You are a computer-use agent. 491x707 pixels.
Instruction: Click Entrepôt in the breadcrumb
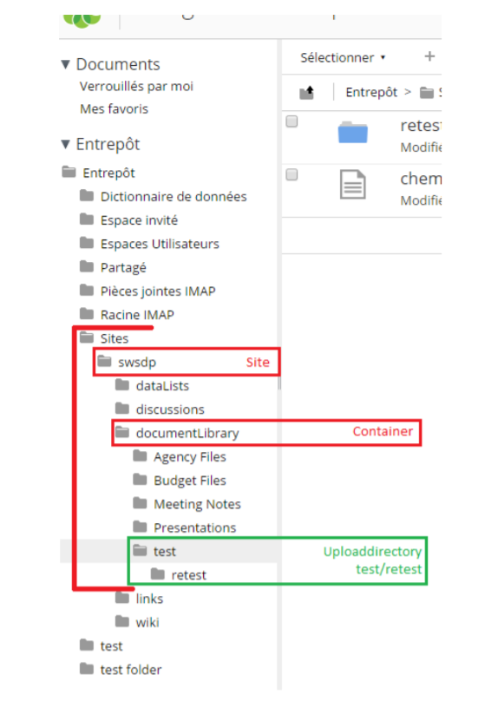point(372,92)
